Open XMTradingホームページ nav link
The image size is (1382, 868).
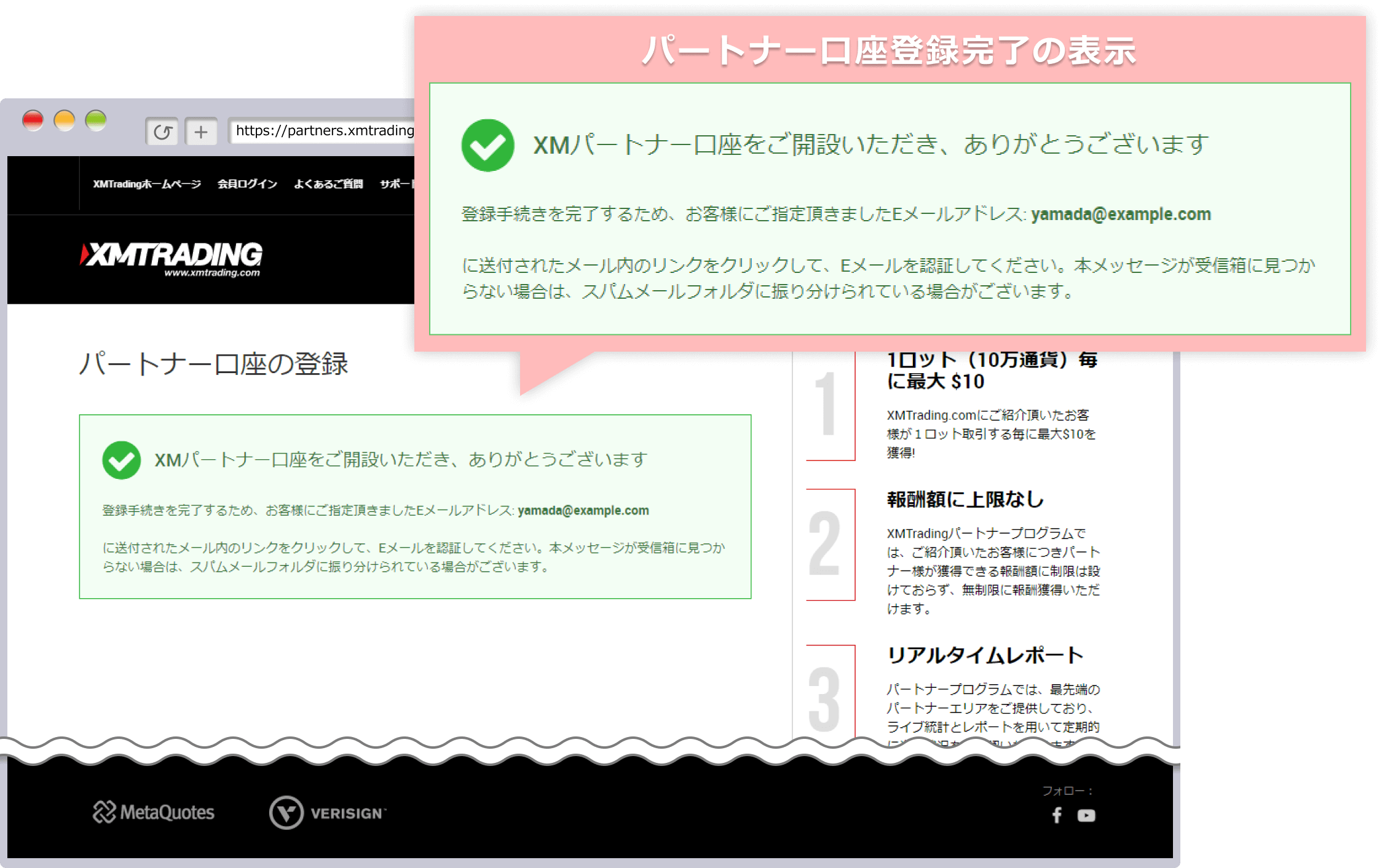point(147,184)
